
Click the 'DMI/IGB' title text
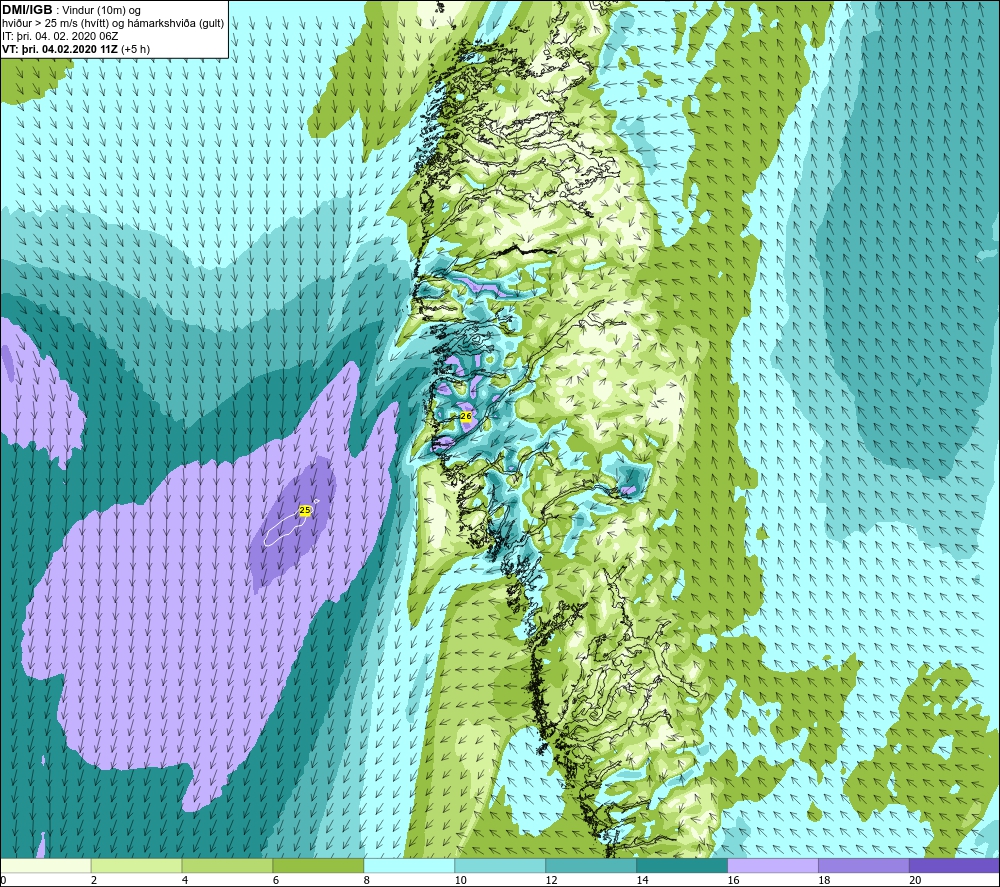tap(27, 10)
